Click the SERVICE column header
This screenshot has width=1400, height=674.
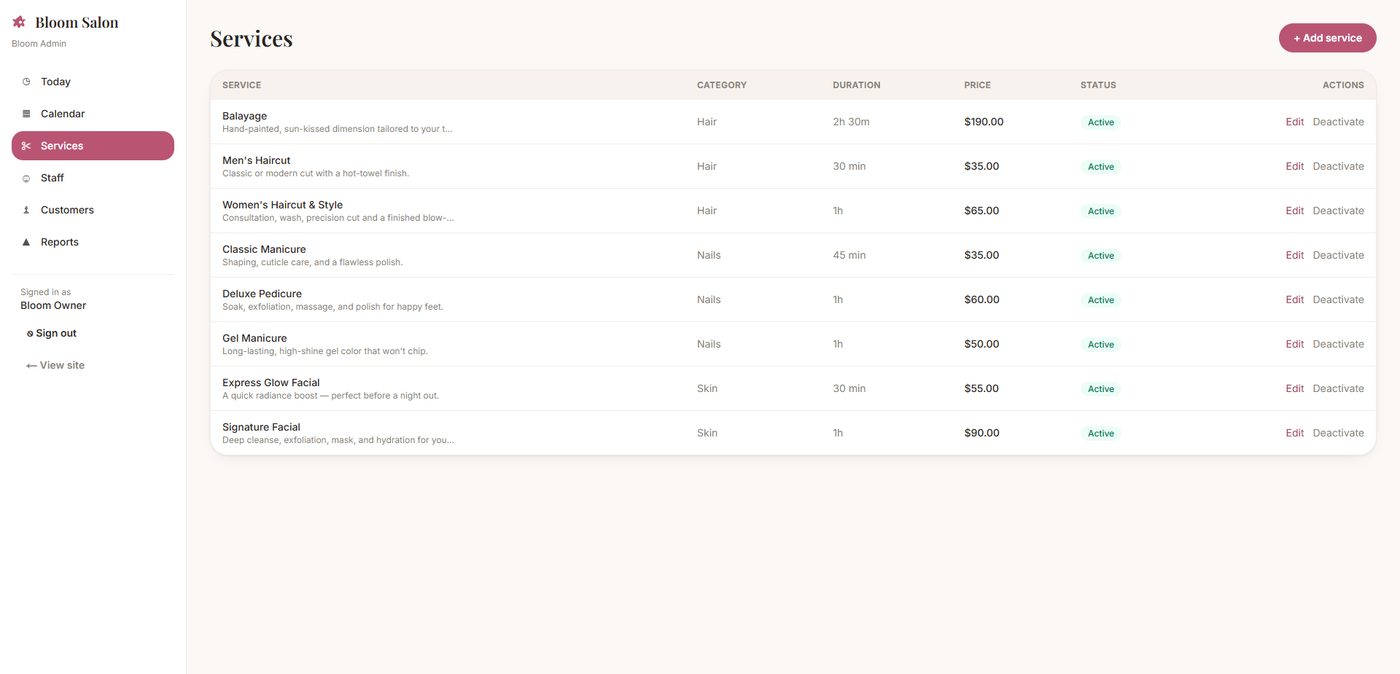[242, 85]
